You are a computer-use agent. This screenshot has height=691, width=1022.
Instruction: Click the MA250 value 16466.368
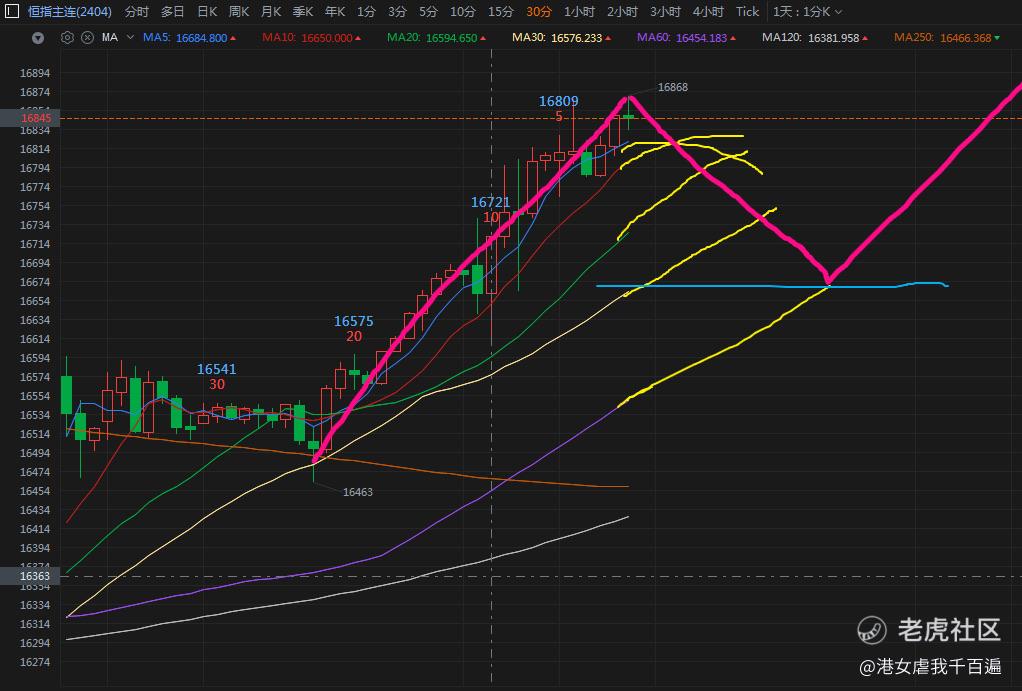click(966, 38)
